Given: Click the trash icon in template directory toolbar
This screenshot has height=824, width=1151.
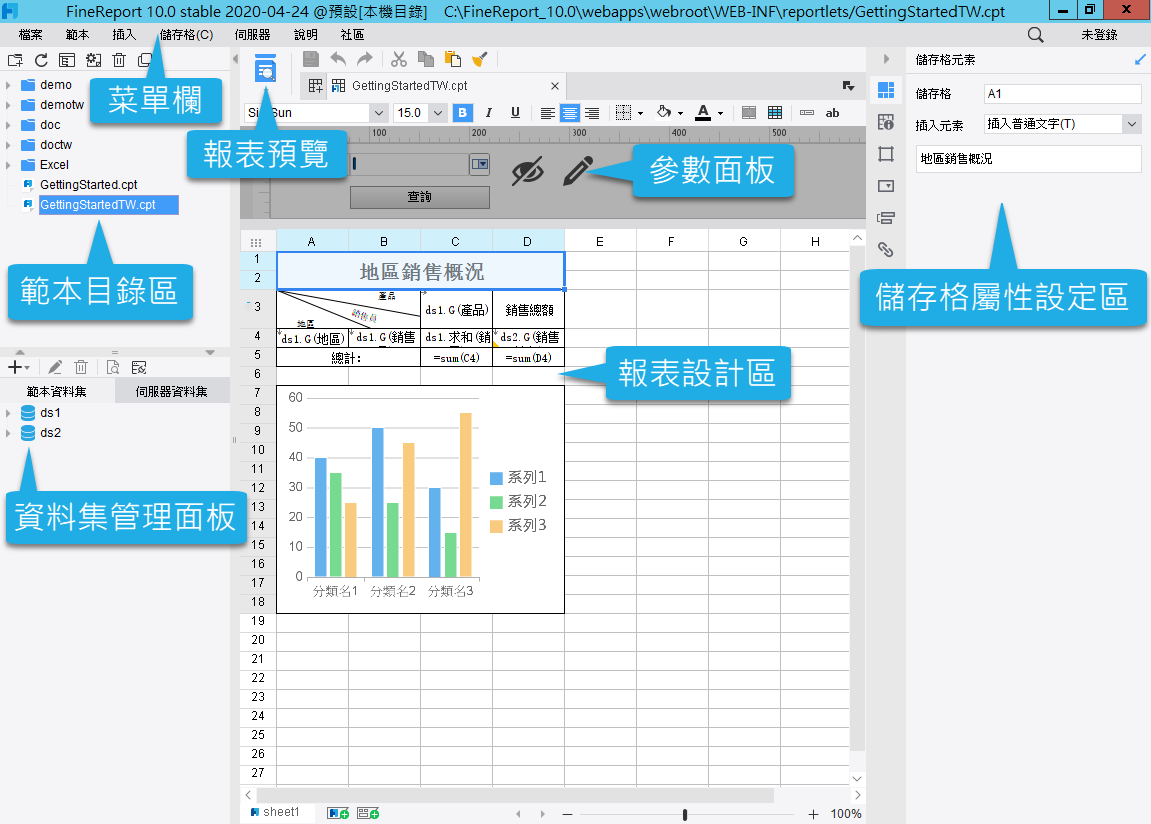Looking at the screenshot, I should 119,61.
